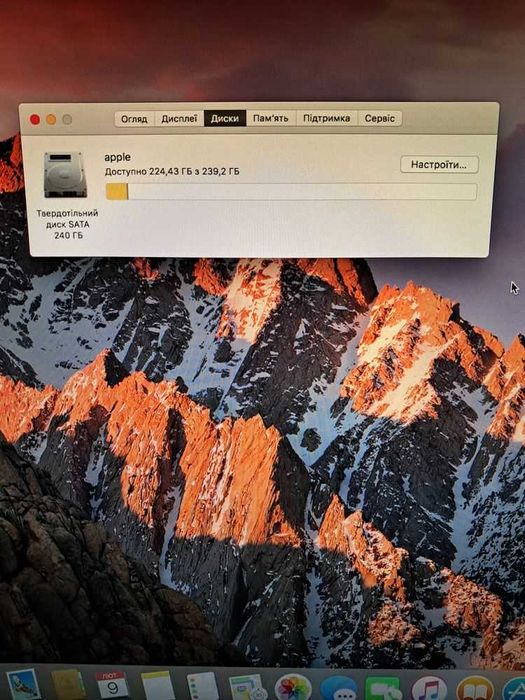
Task: Switch to the Сервіс tab
Action: [379, 119]
